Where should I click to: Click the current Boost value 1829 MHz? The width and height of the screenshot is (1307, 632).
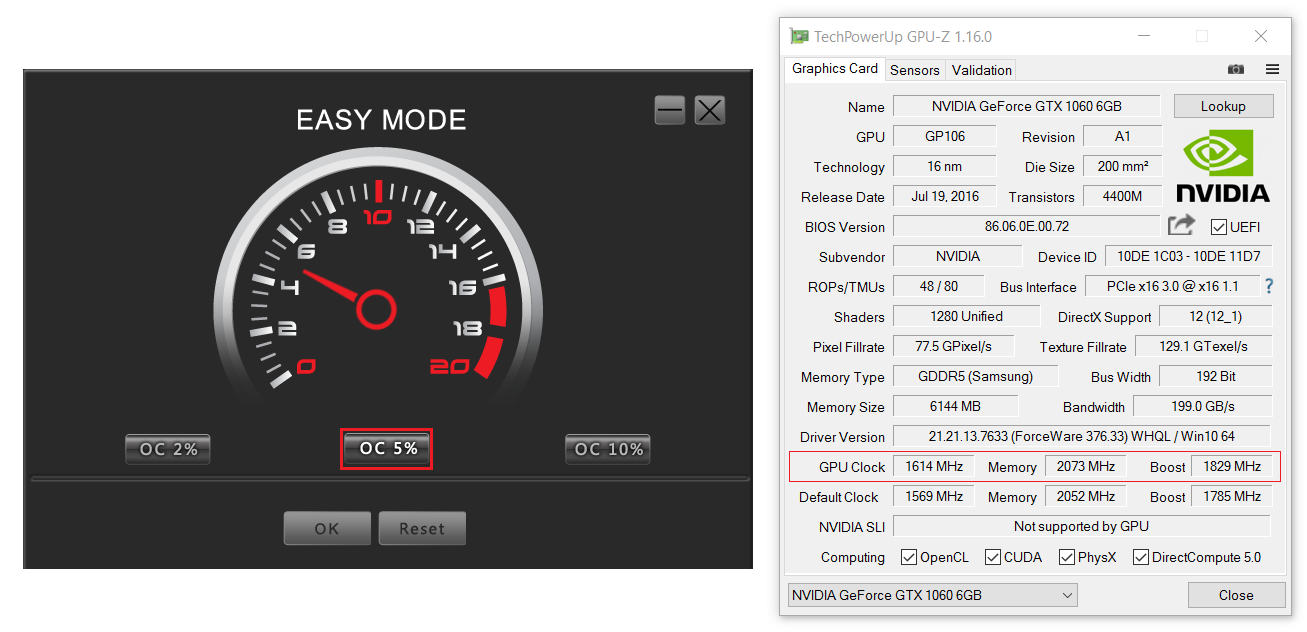click(x=1232, y=466)
